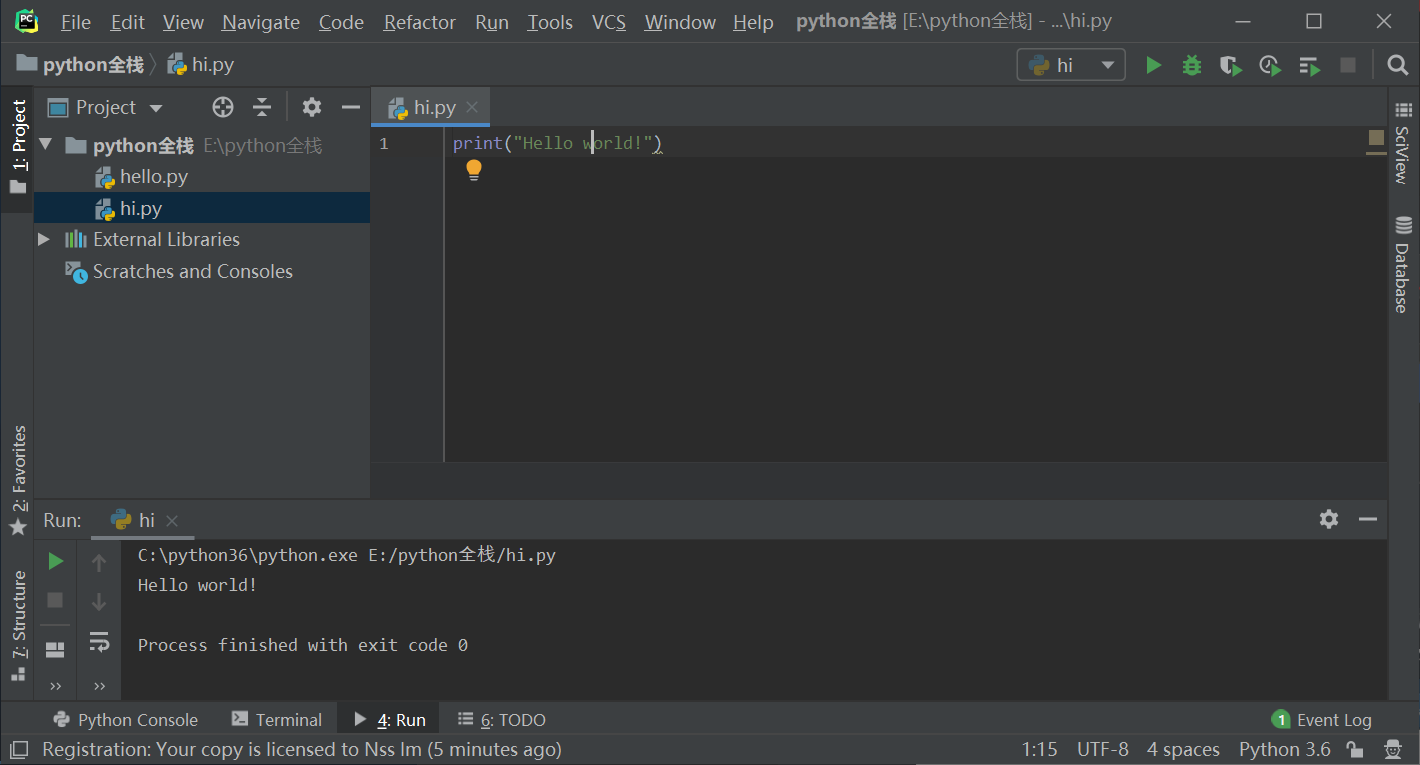Run the hi configuration with green play button
Screen dimensions: 1420x765
point(1153,65)
